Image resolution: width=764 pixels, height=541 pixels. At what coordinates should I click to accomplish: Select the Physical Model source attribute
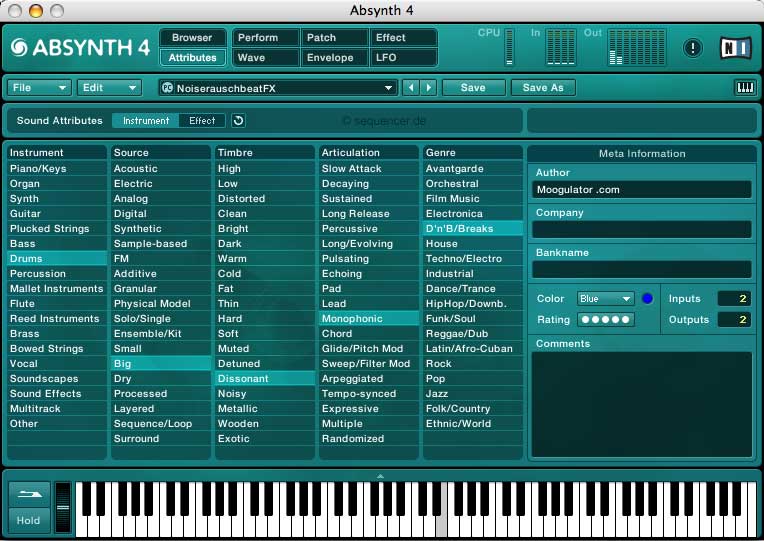point(161,304)
